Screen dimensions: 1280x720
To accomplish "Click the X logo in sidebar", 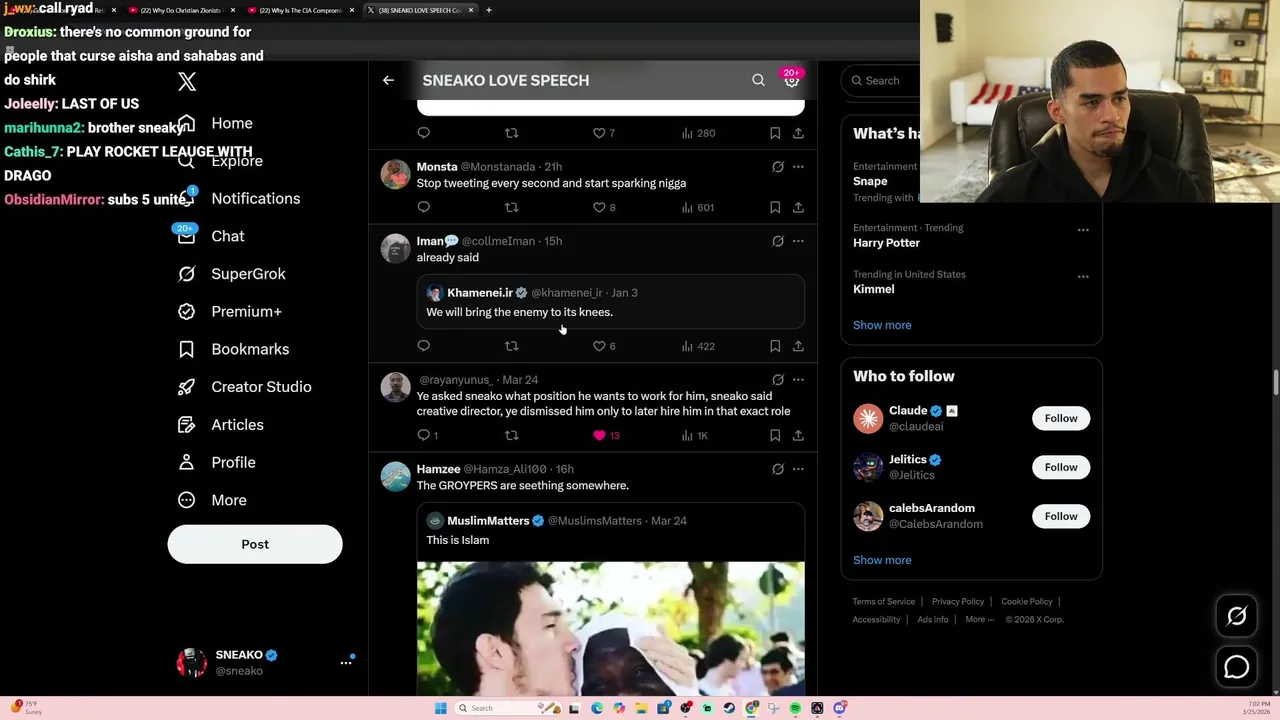I will click(187, 82).
